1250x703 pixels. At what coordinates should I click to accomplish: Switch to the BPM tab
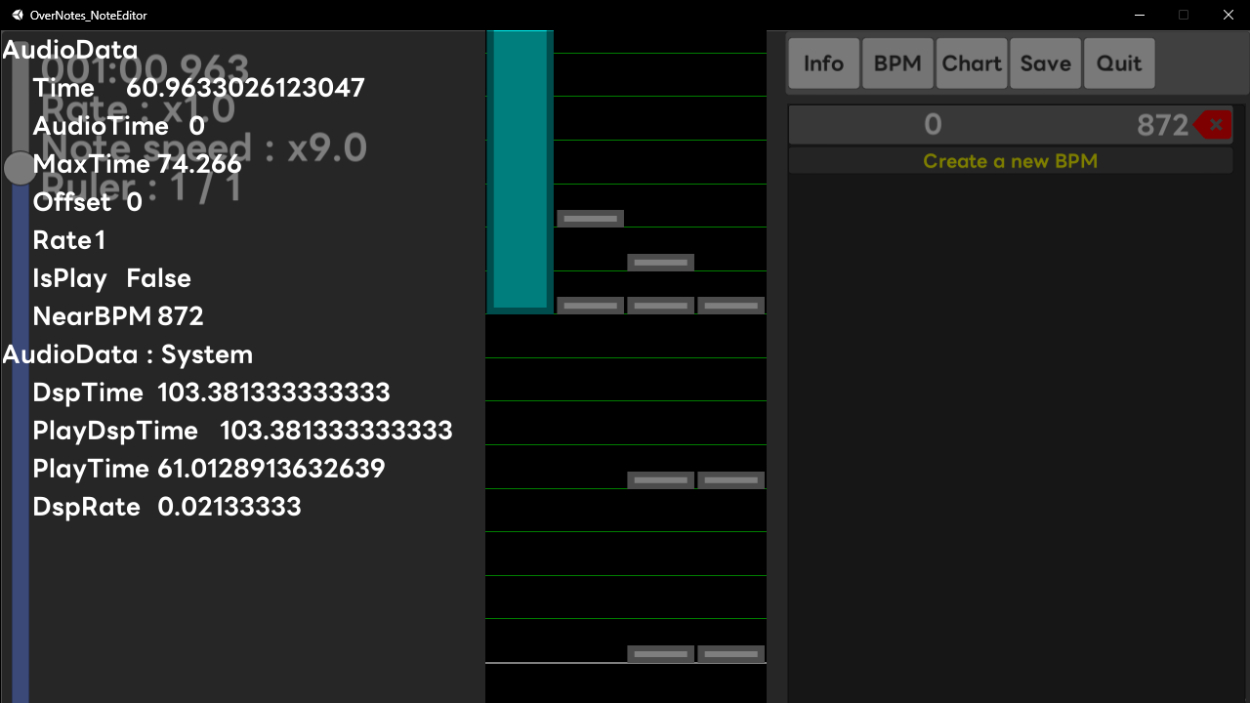pos(897,64)
